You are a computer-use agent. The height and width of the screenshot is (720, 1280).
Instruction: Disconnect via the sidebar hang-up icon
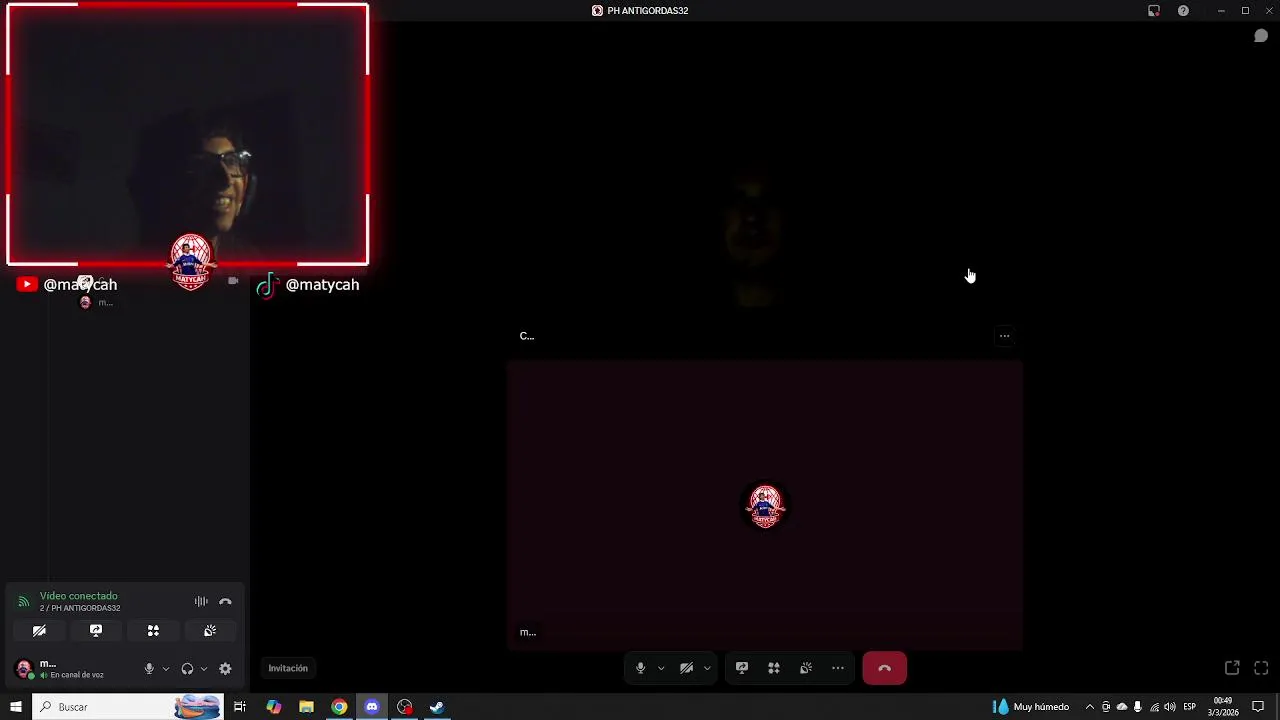pyautogui.click(x=225, y=601)
